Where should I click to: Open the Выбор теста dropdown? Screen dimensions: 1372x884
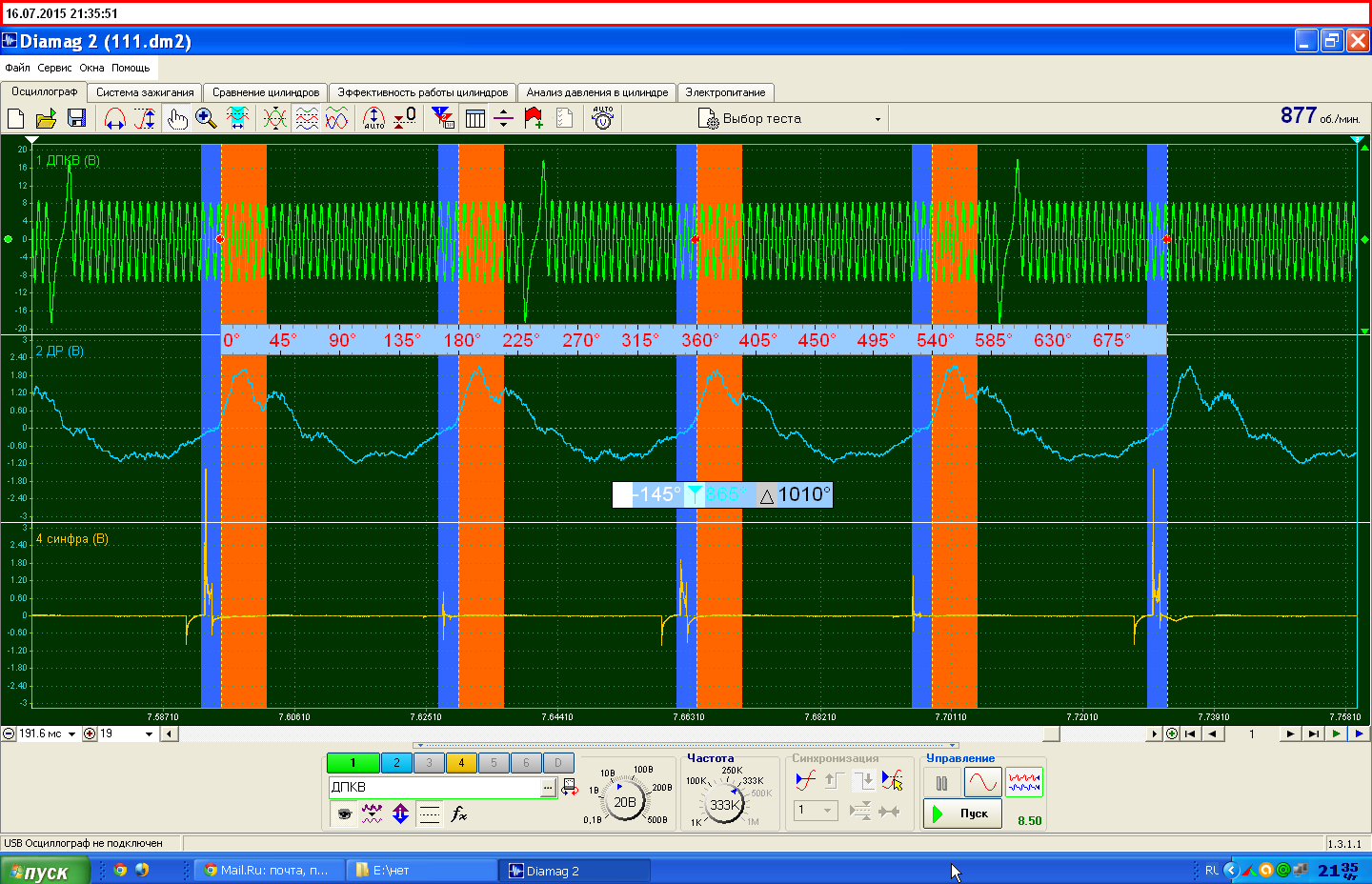[x=791, y=118]
